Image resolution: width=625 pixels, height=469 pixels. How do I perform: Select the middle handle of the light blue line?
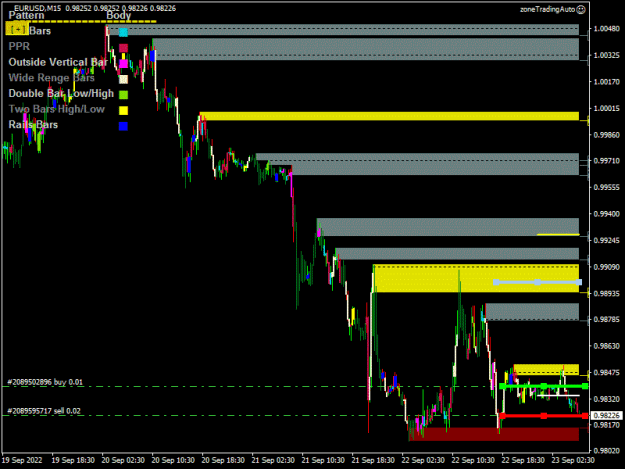pos(537,282)
